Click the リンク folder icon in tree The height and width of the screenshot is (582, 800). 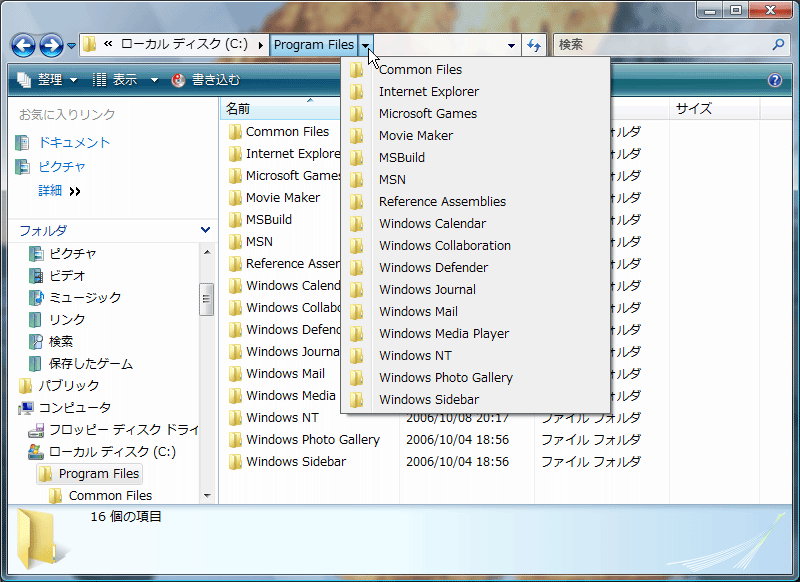35,320
